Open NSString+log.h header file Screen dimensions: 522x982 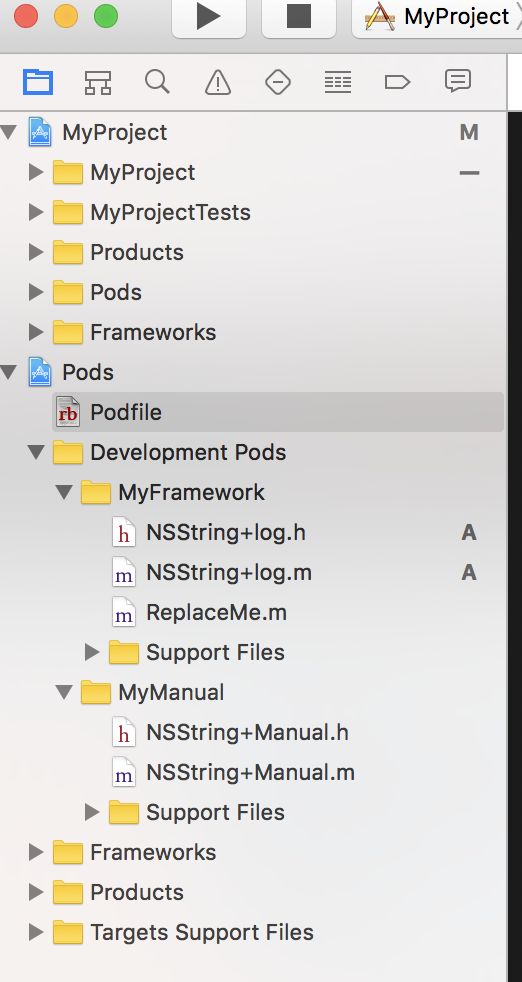[x=226, y=532]
